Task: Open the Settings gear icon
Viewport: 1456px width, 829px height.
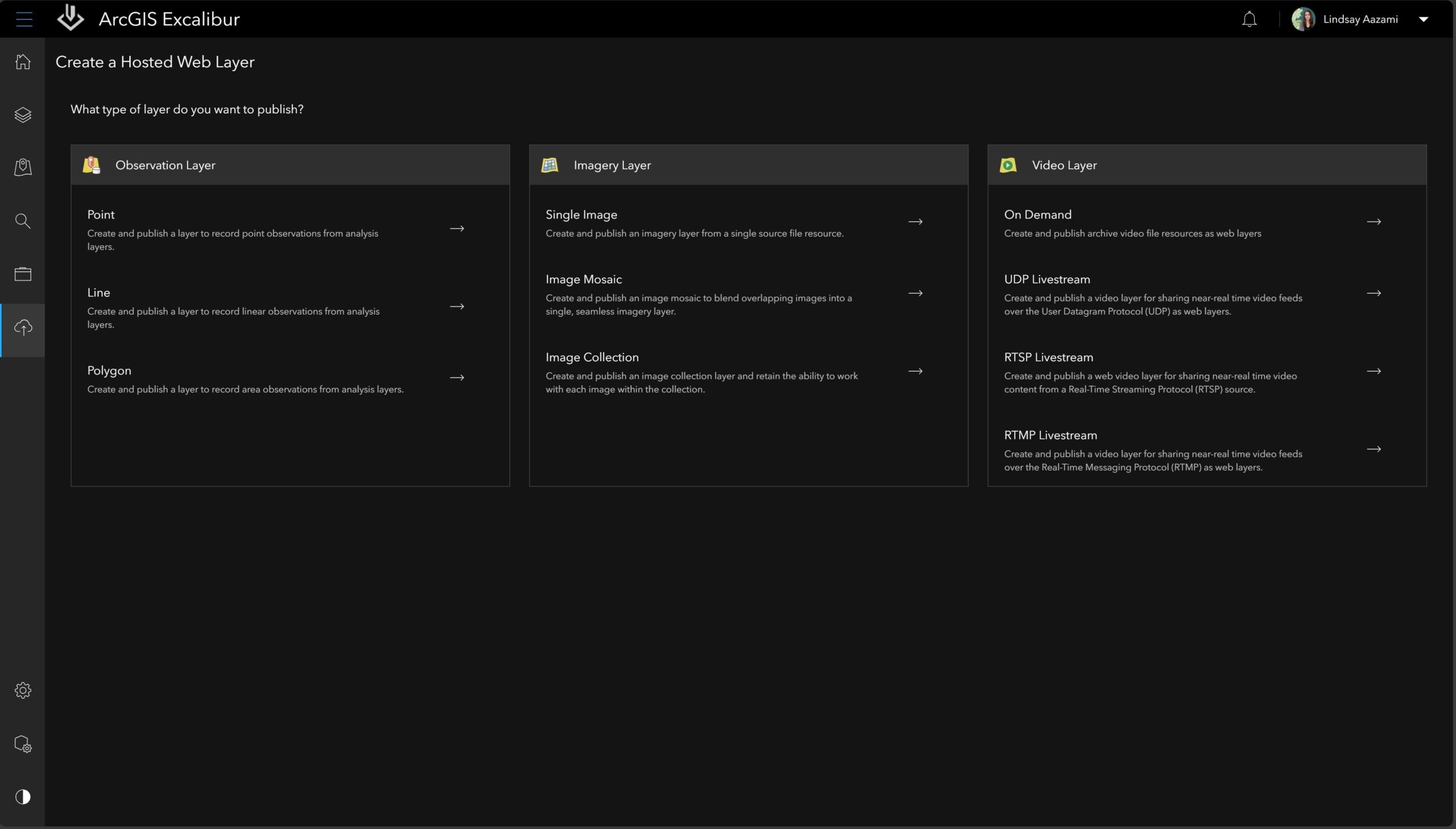Action: tap(23, 691)
